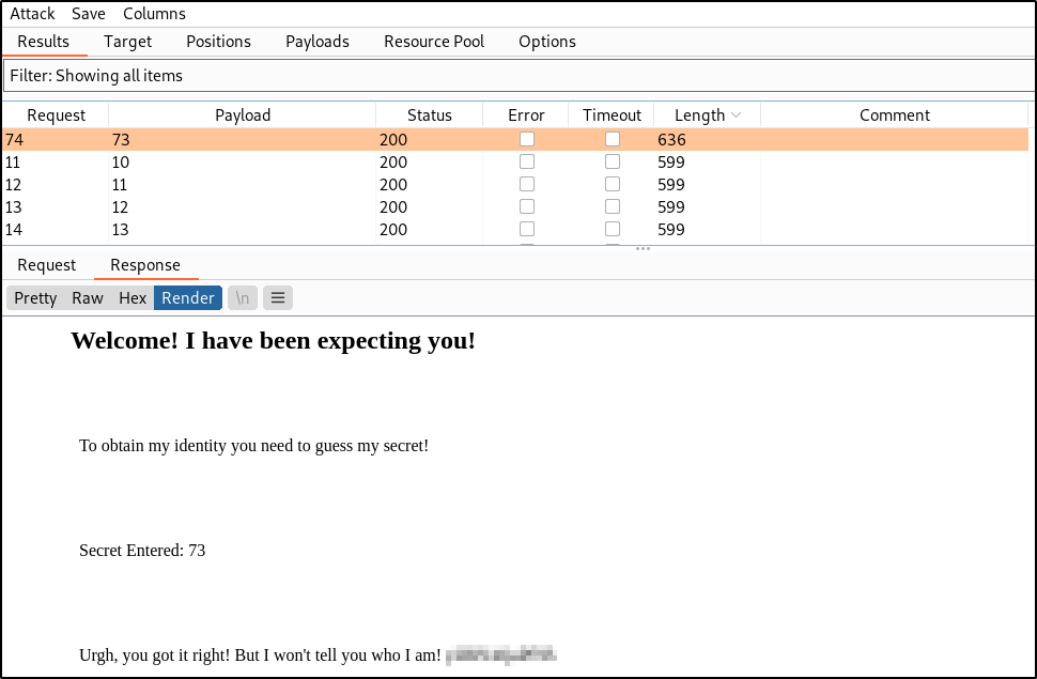The image size is (1037, 679).
Task: Switch to the Request message tab
Action: pos(46,265)
